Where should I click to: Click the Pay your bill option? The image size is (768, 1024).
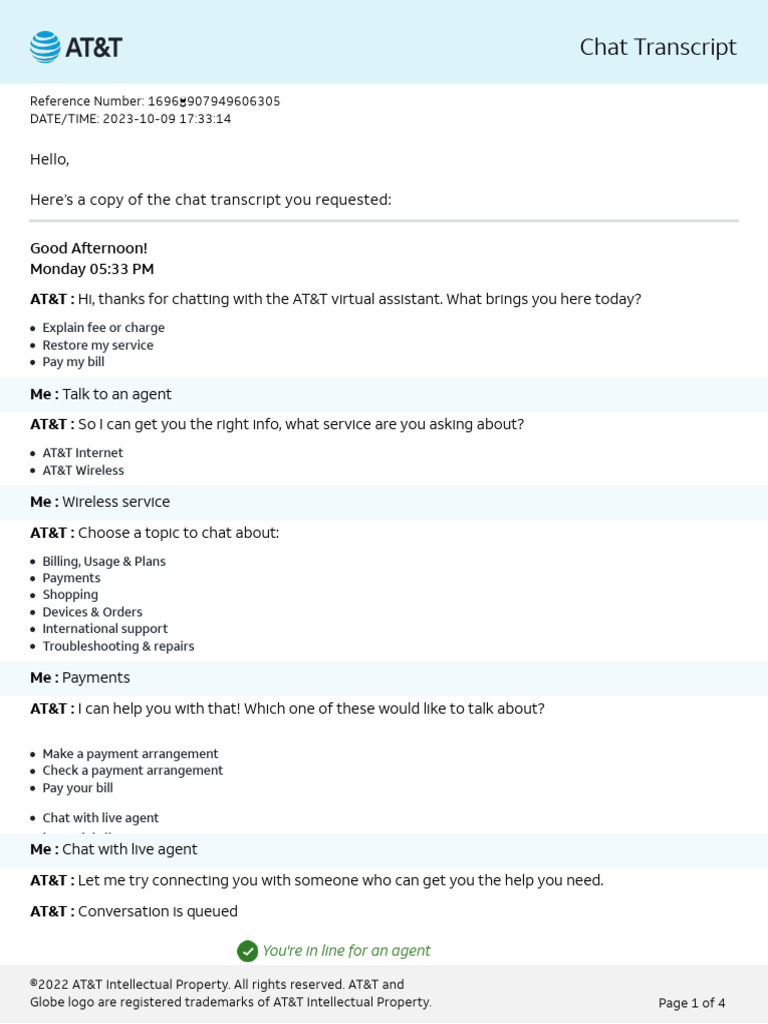[77, 788]
